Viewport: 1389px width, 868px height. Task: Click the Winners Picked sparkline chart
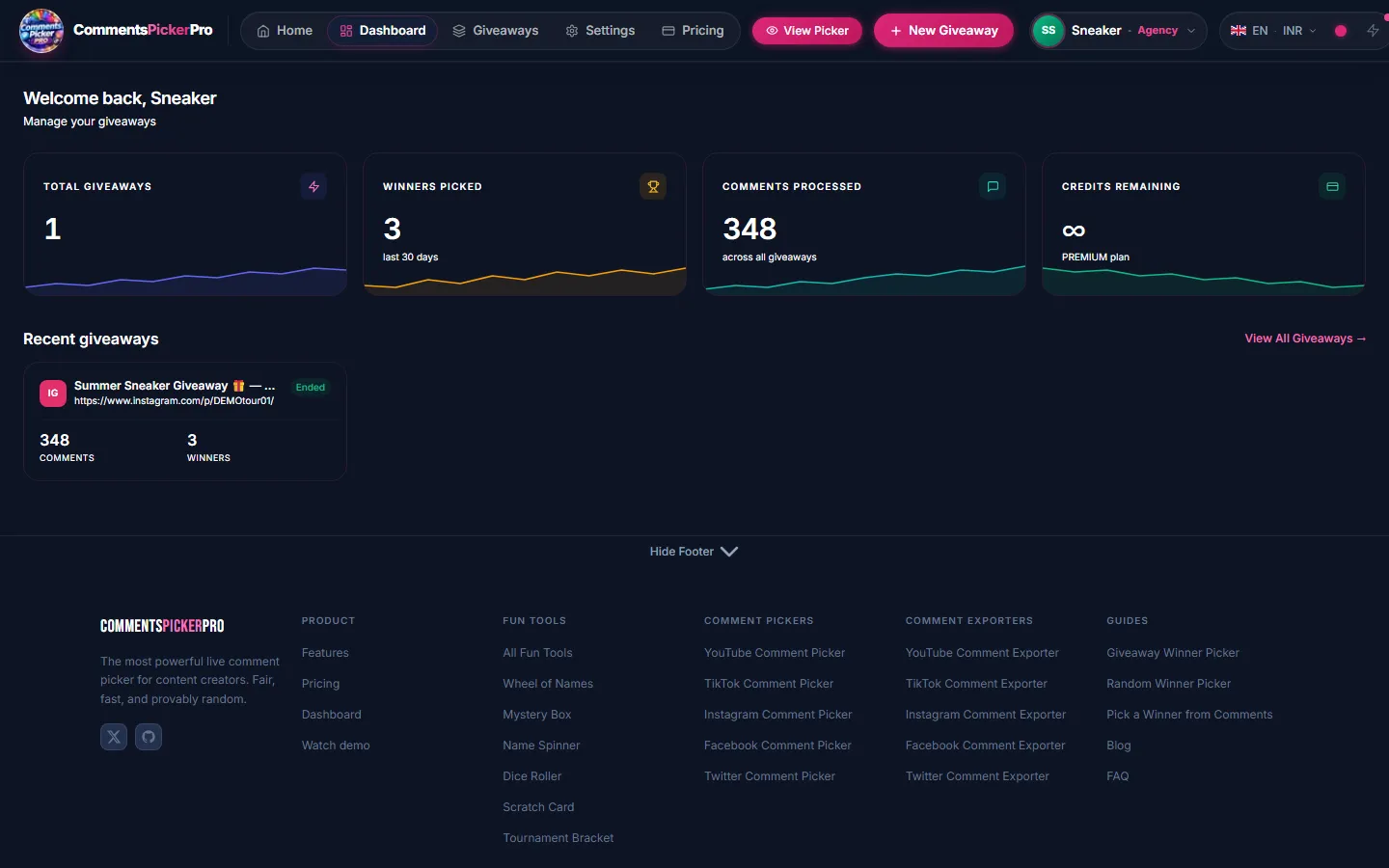525,280
